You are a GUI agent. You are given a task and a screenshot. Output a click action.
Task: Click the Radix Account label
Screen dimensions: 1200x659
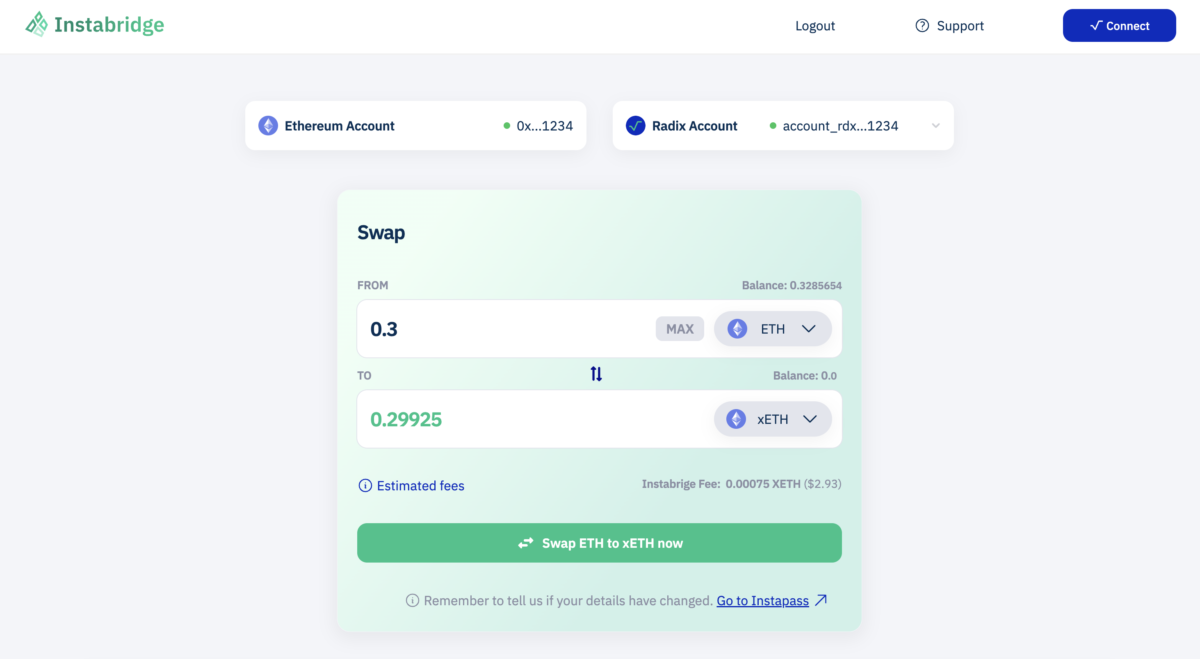click(x=695, y=126)
